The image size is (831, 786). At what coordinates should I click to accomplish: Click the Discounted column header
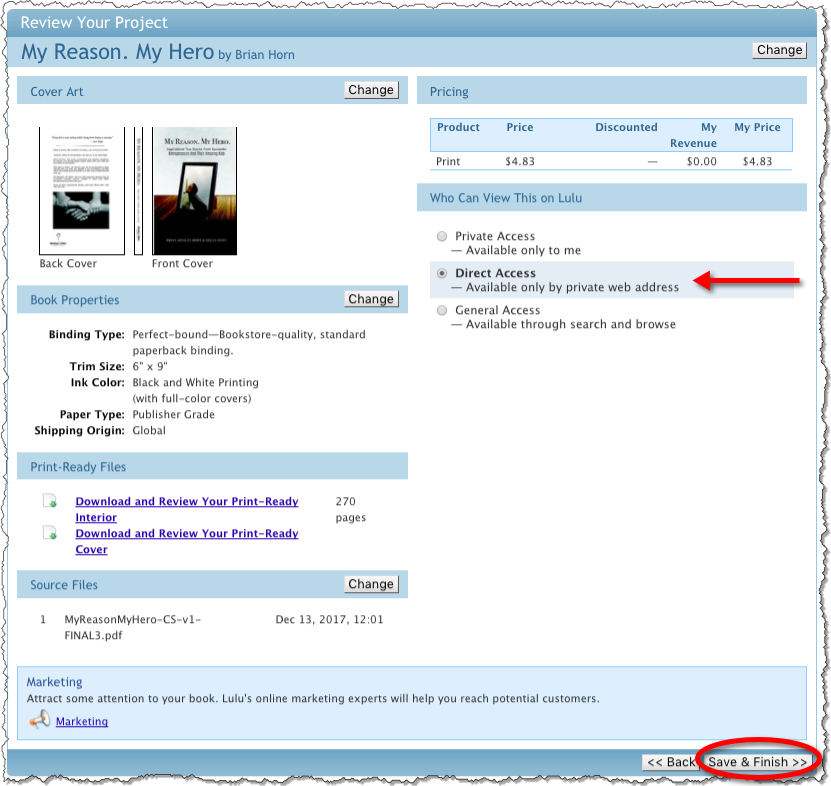tap(626, 127)
